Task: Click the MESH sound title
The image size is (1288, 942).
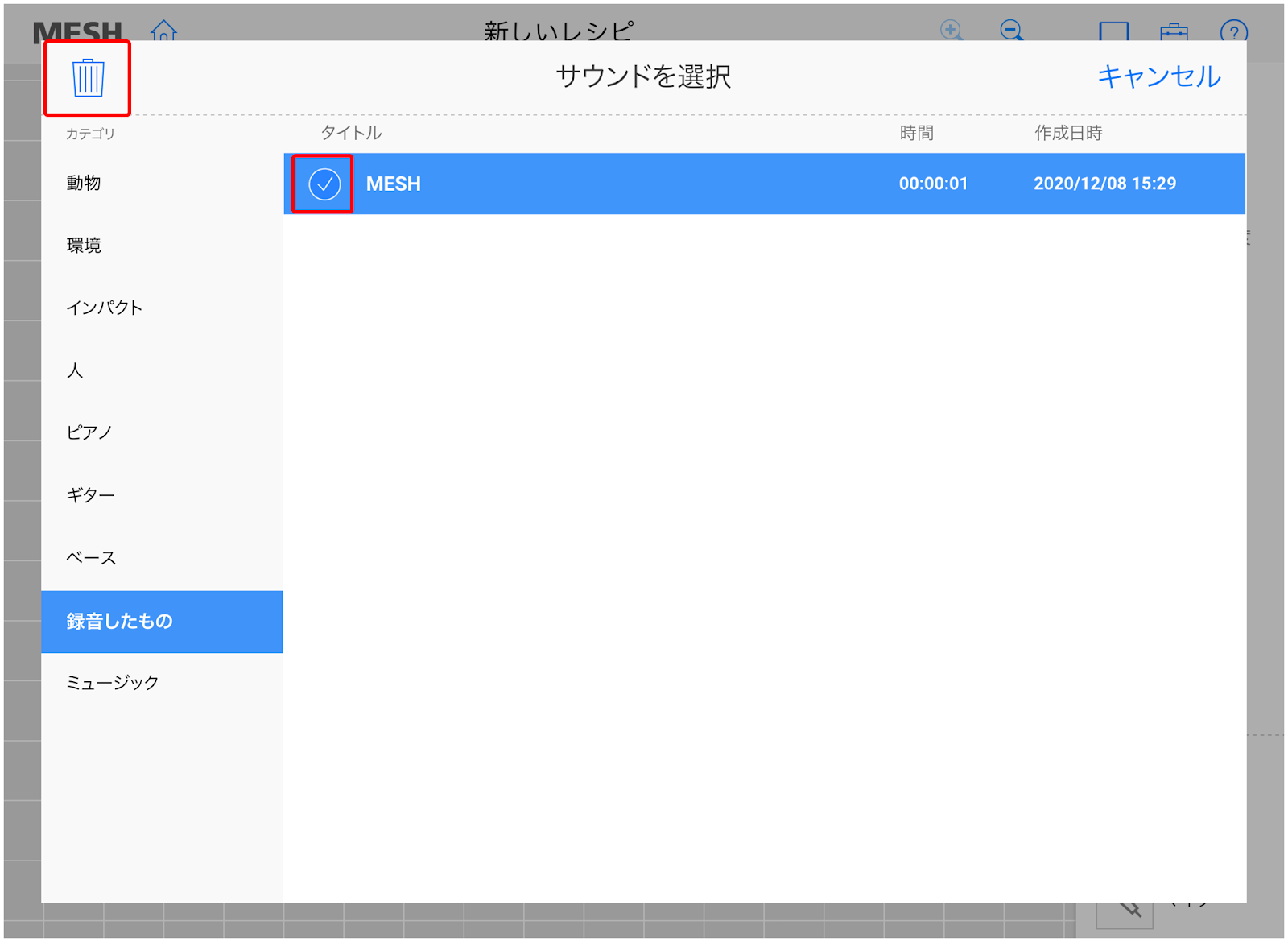Action: pos(393,184)
